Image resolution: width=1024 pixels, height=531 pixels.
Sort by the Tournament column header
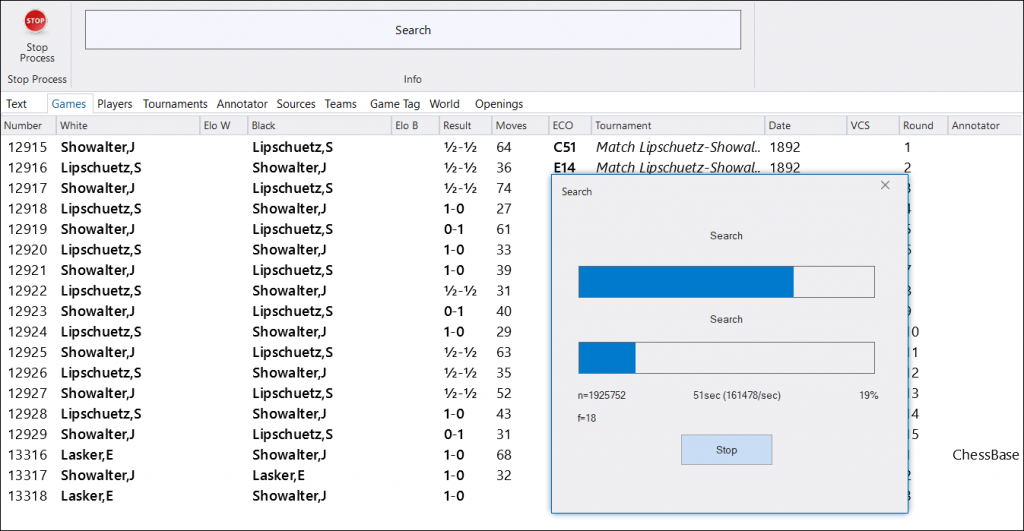coord(678,125)
